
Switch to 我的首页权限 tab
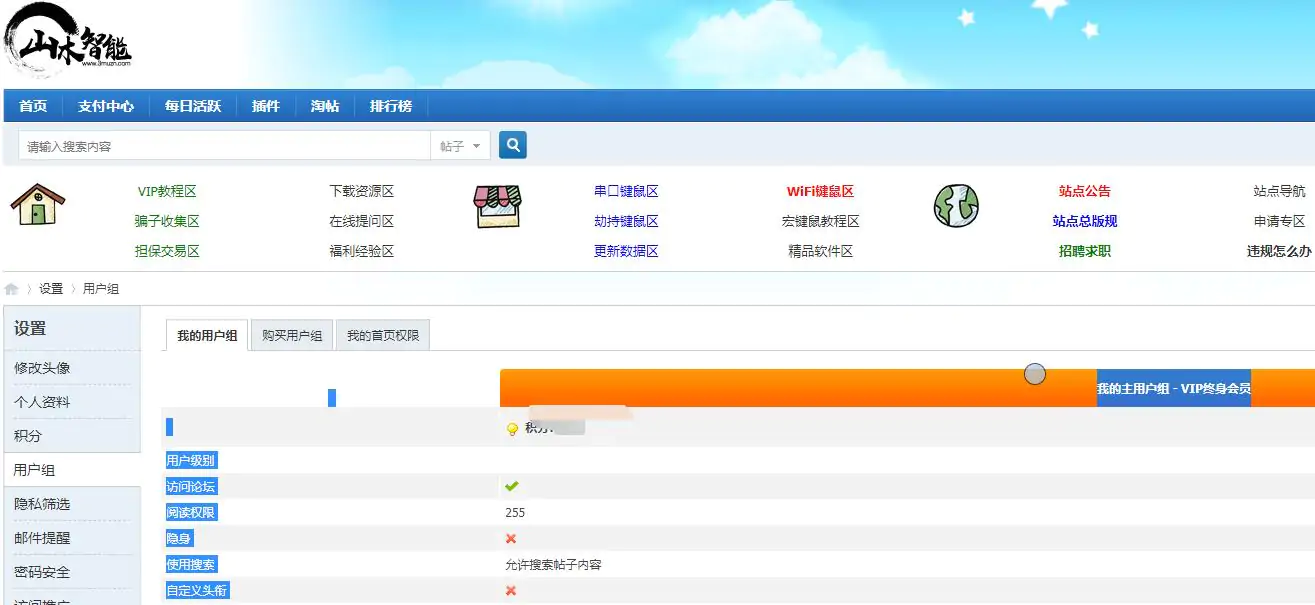[x=383, y=336]
